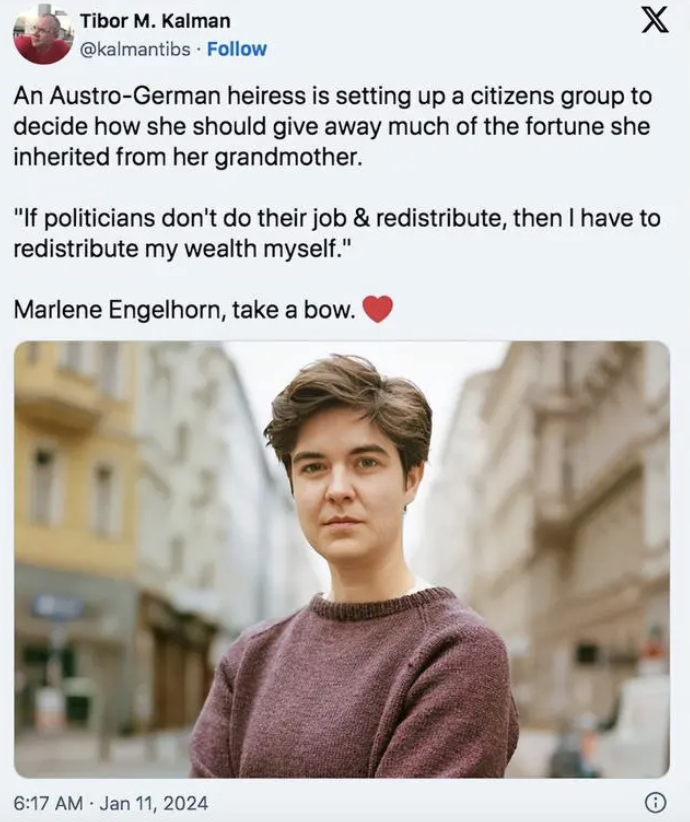
Task: Click the Jan 11, 2024 date
Action: 153,803
